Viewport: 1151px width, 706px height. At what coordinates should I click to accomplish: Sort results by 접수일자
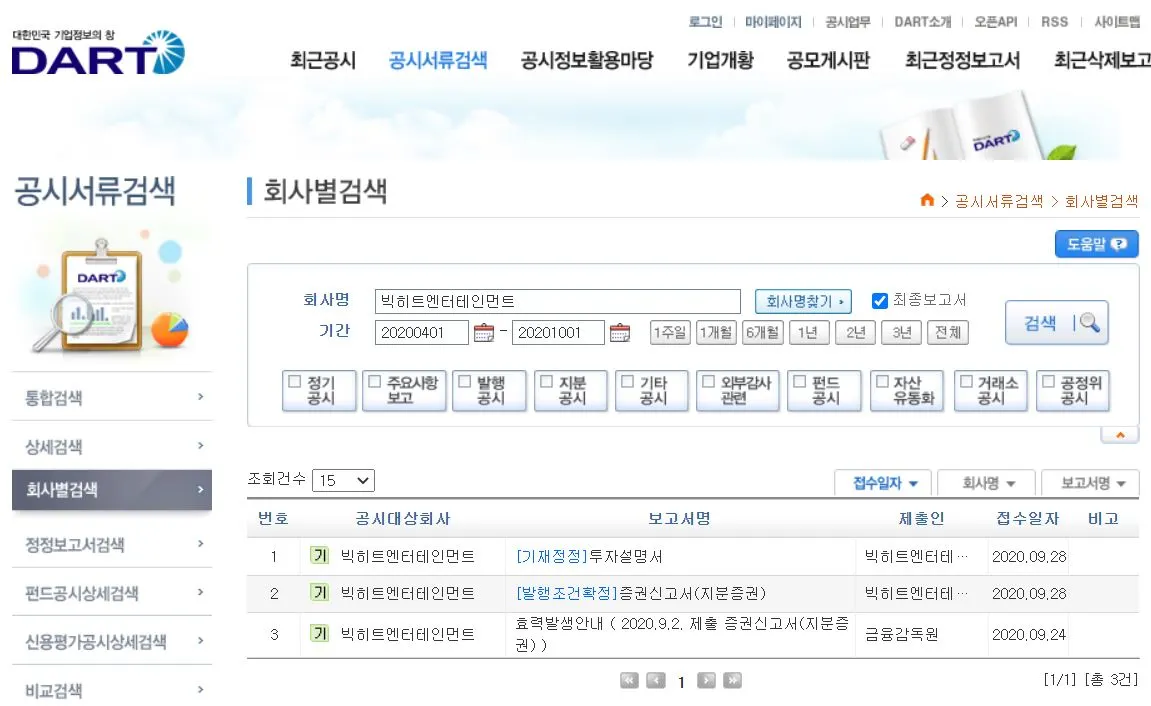point(884,483)
